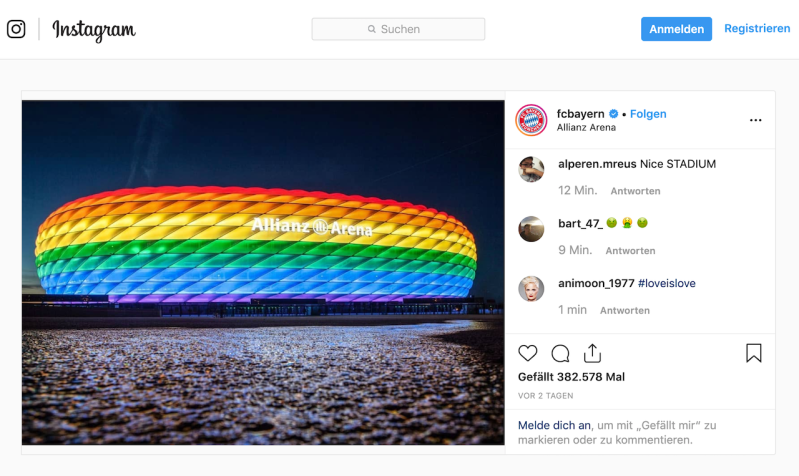Open the Allianz Arena location link

click(x=586, y=128)
